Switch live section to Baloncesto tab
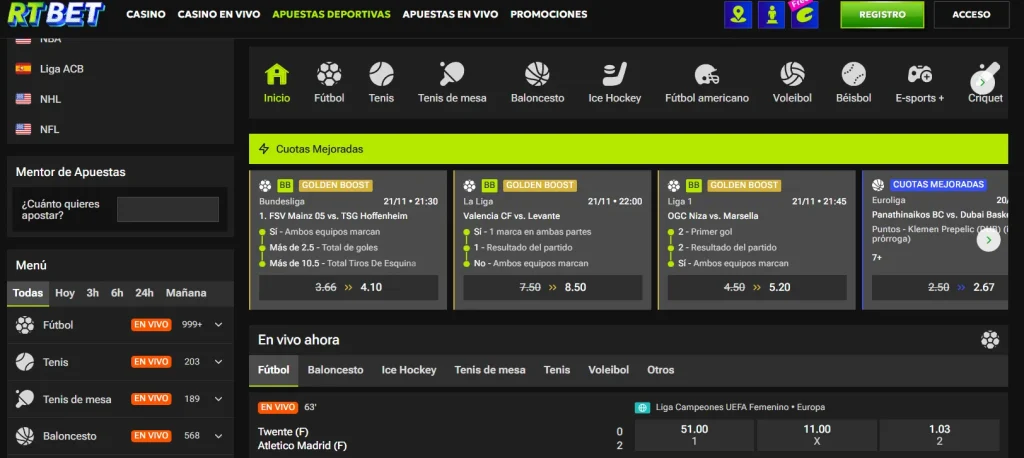 (336, 370)
